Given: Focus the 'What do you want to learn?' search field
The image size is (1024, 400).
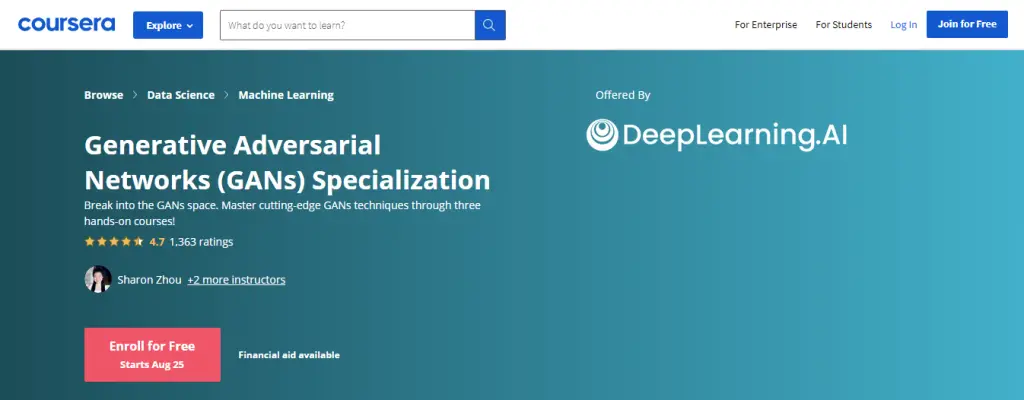Looking at the screenshot, I should tap(347, 25).
